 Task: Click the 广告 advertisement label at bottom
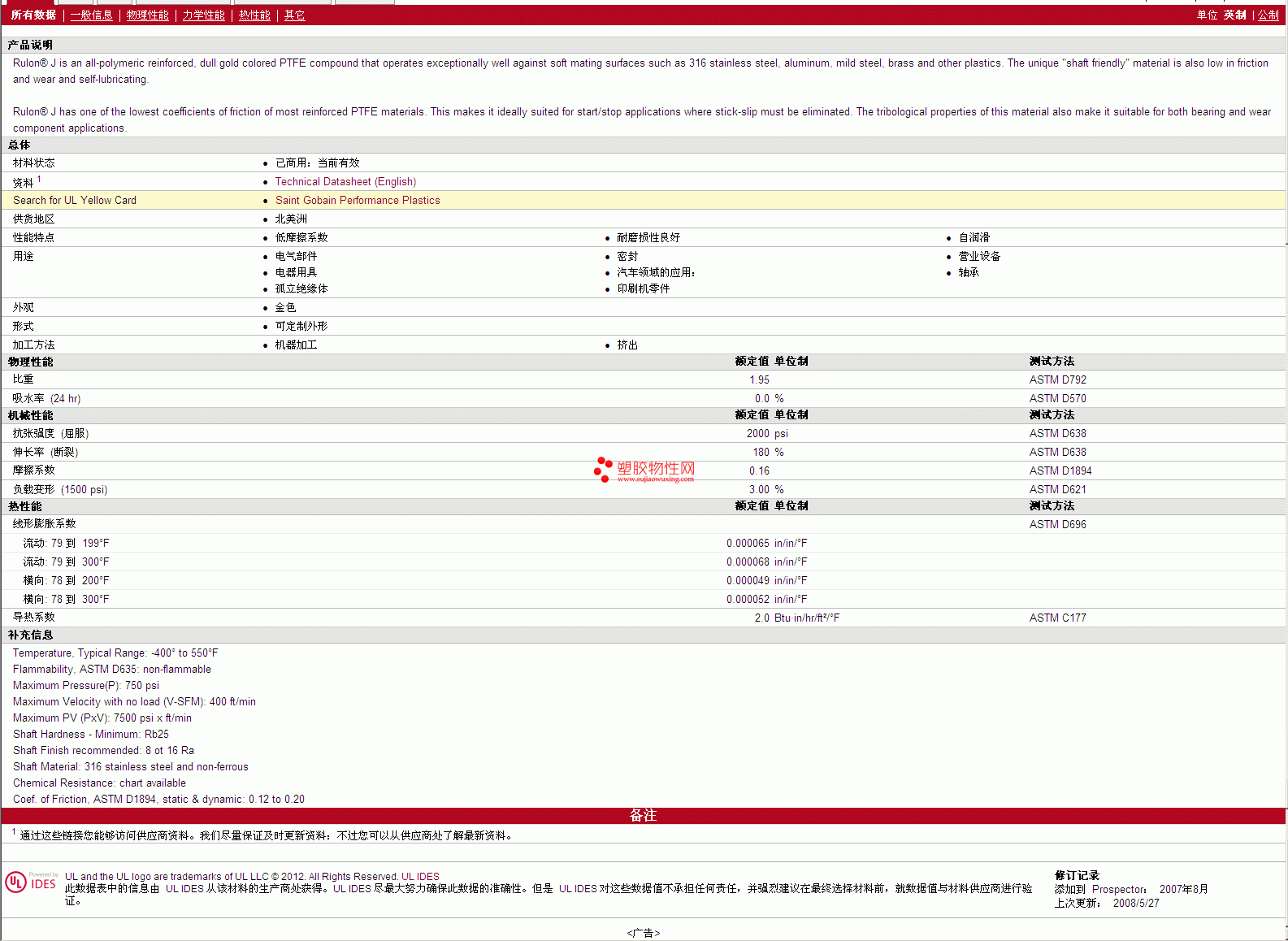tap(643, 933)
